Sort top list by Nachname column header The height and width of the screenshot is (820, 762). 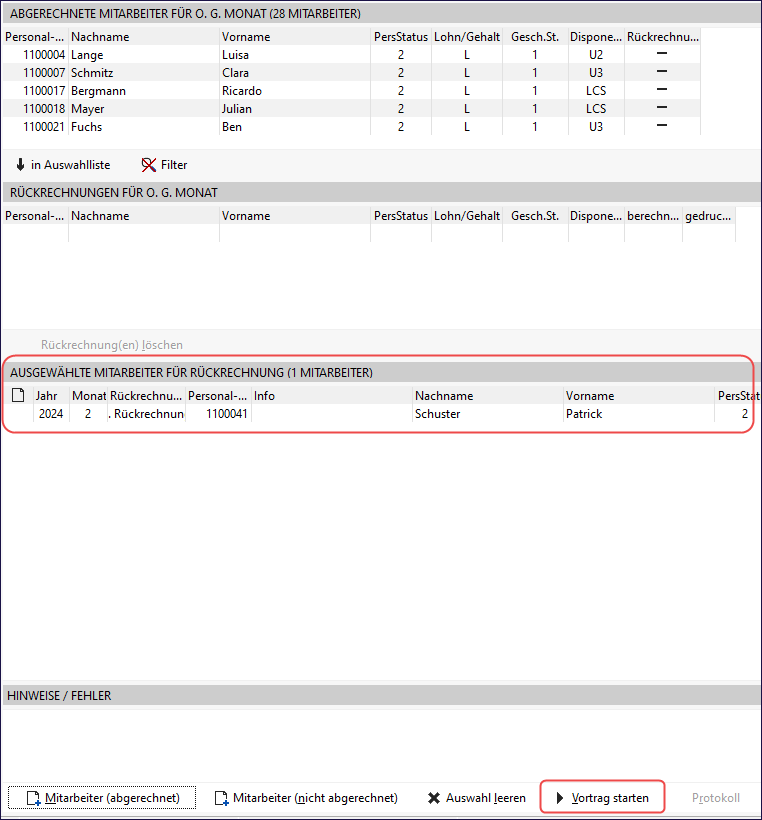[x=144, y=37]
